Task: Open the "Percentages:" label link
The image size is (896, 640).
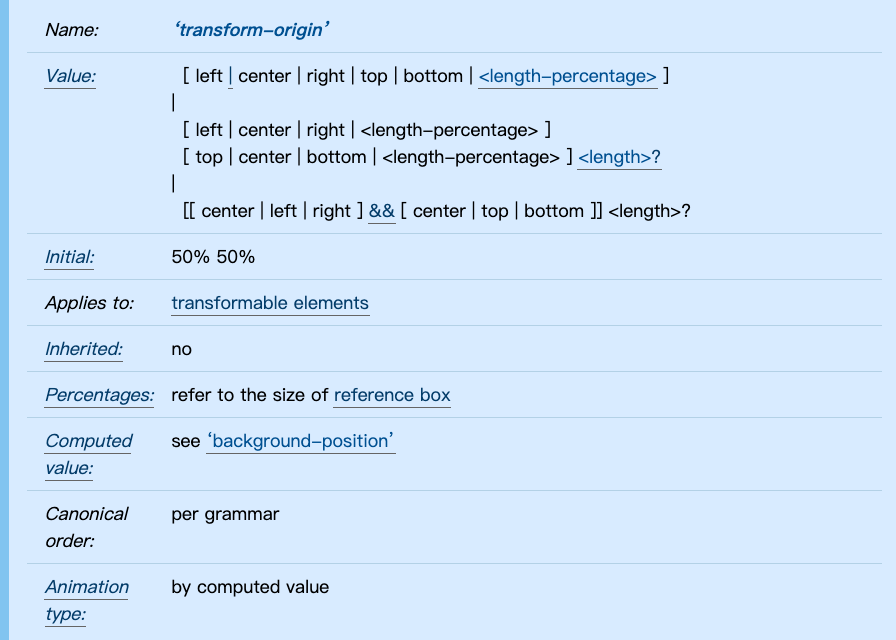Action: coord(99,395)
